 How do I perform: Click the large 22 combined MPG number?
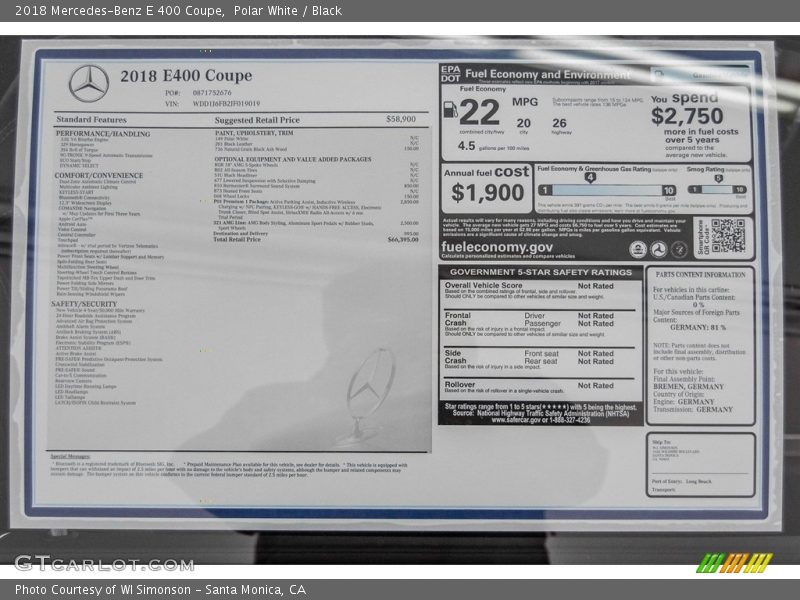(479, 112)
